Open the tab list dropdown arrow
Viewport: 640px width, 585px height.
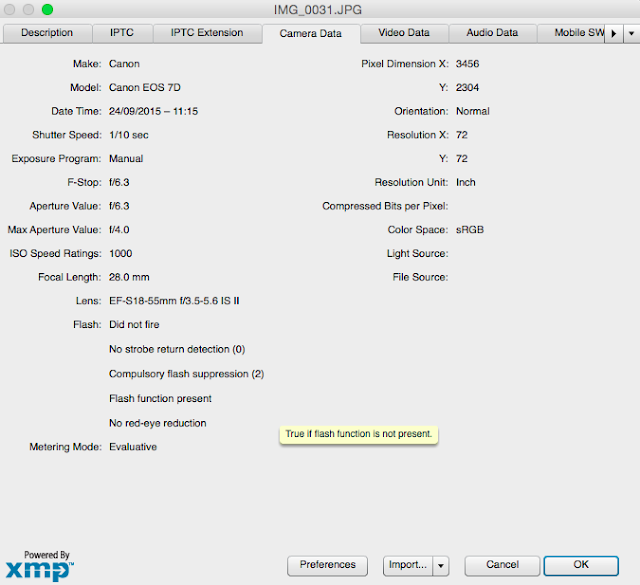click(x=631, y=33)
